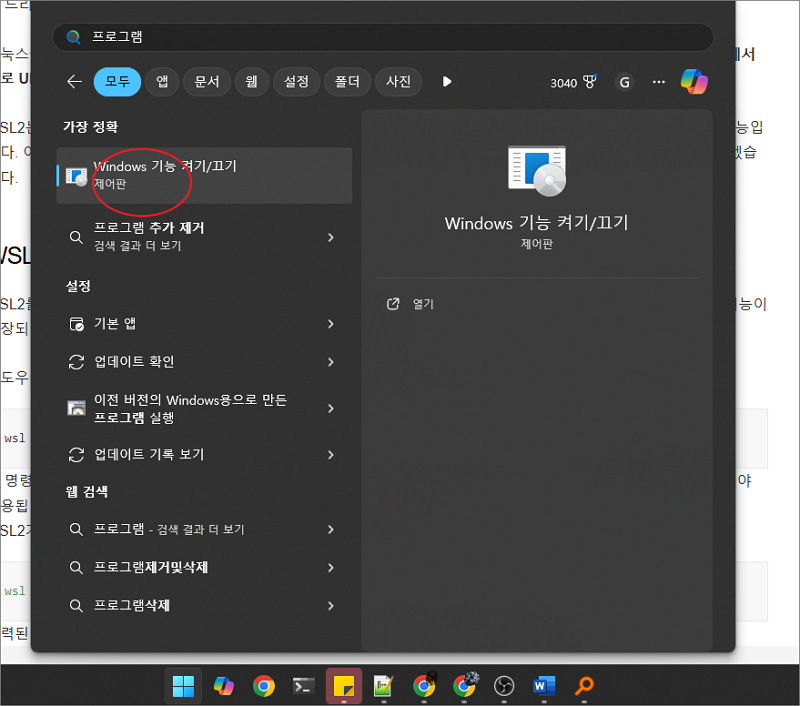
Task: Click the search magnifier icon in search box
Action: (x=73, y=37)
